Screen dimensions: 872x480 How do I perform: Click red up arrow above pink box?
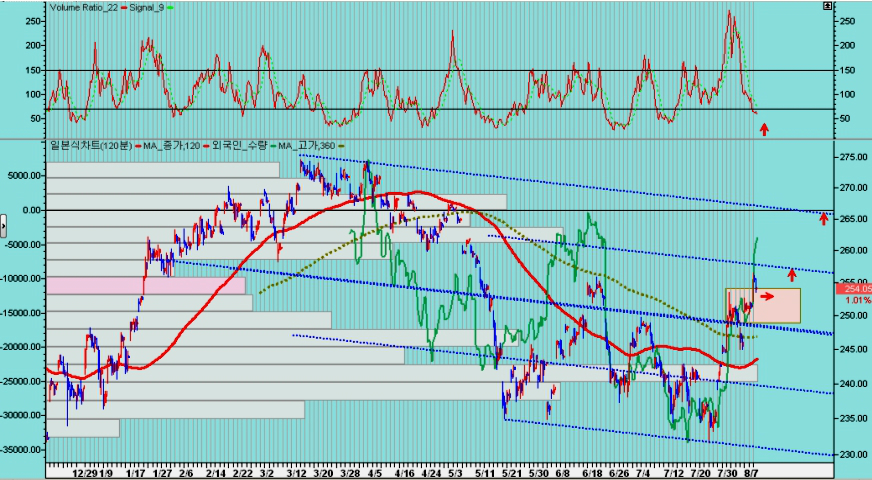pos(792,274)
